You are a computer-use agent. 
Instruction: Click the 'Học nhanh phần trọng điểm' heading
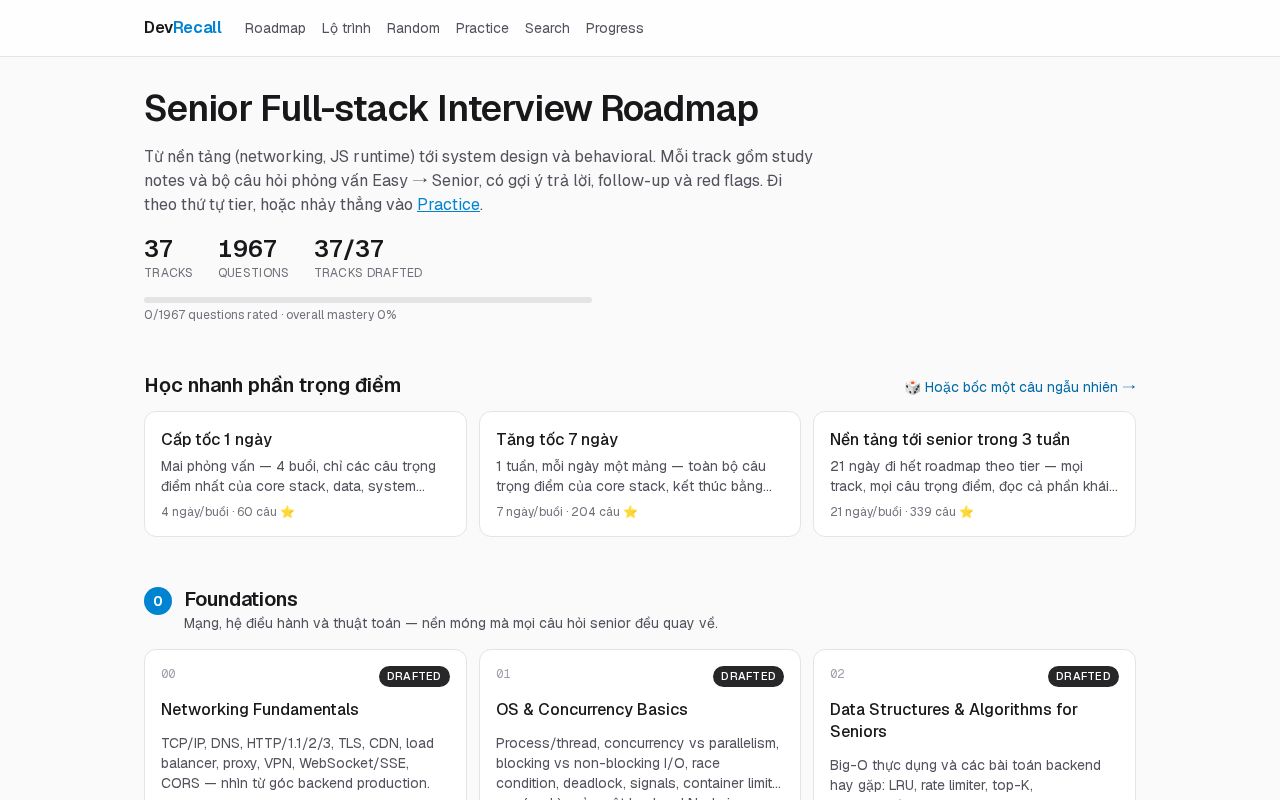pyautogui.click(x=272, y=385)
